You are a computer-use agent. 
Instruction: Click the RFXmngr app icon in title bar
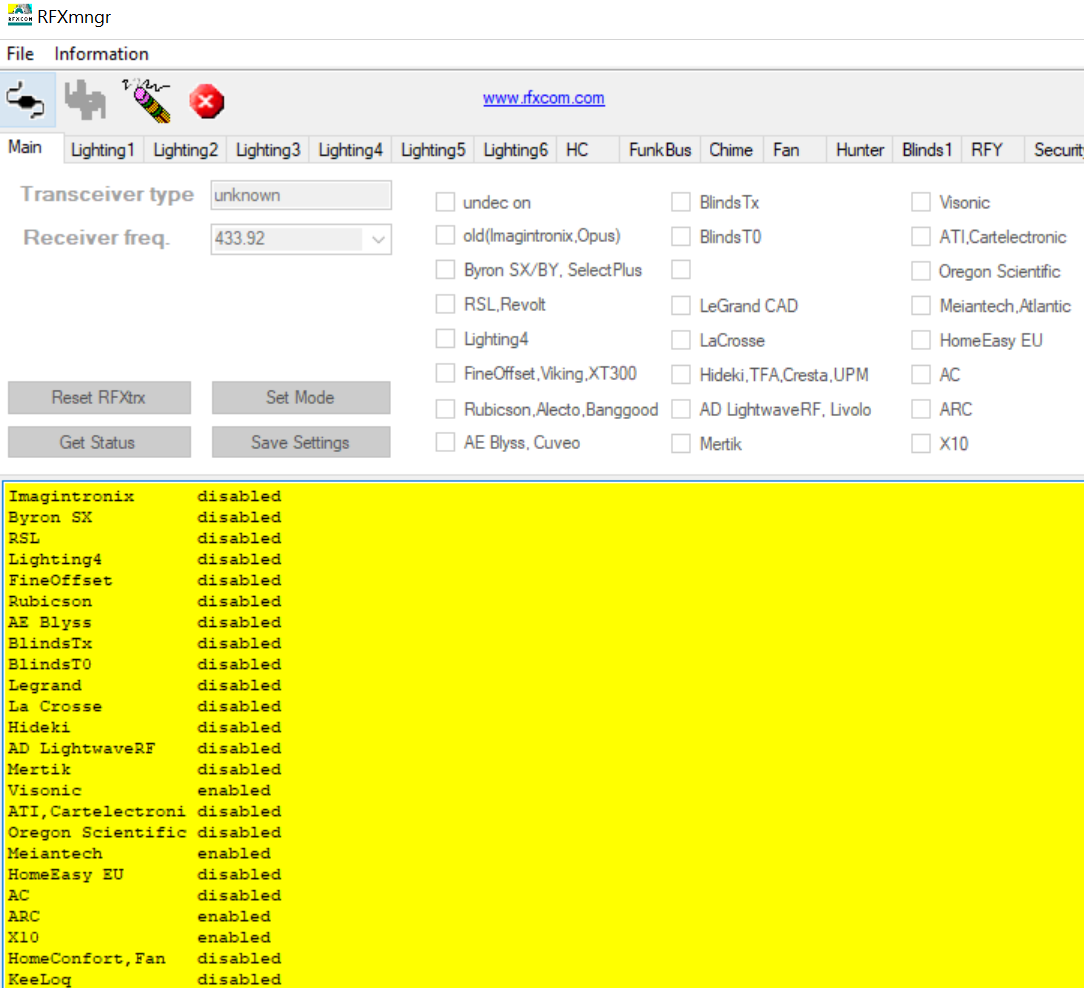(x=19, y=17)
